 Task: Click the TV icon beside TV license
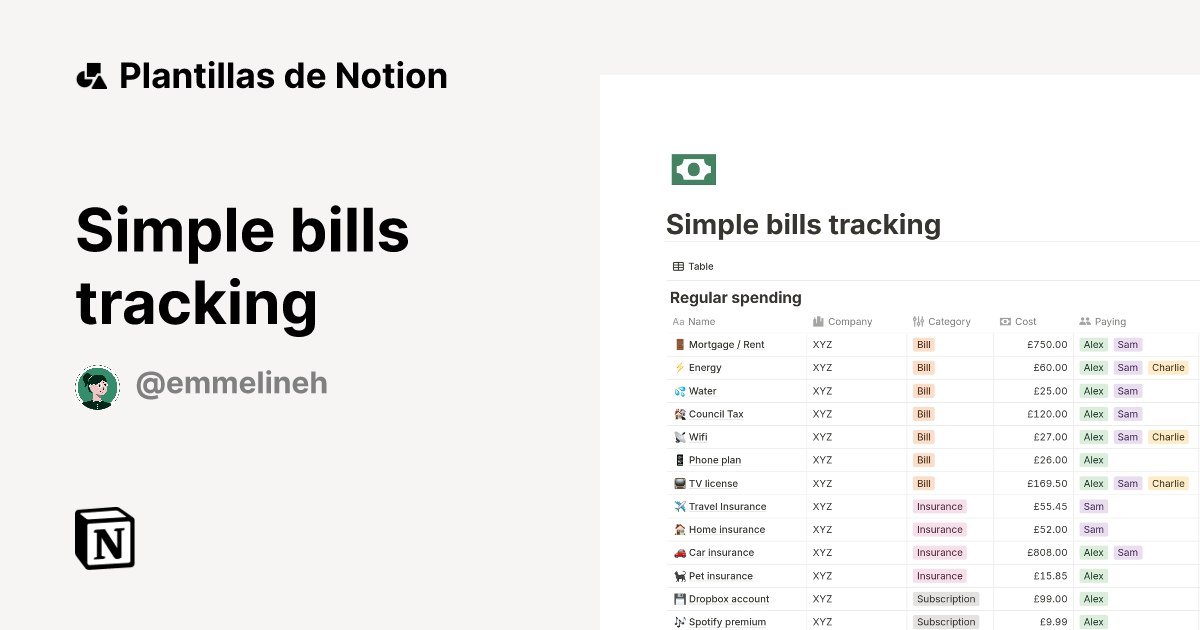678,483
